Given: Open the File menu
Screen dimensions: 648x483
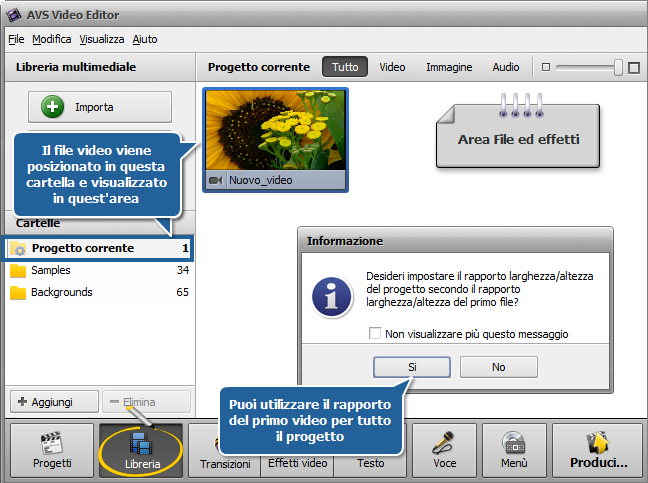Looking at the screenshot, I should click(x=16, y=39).
